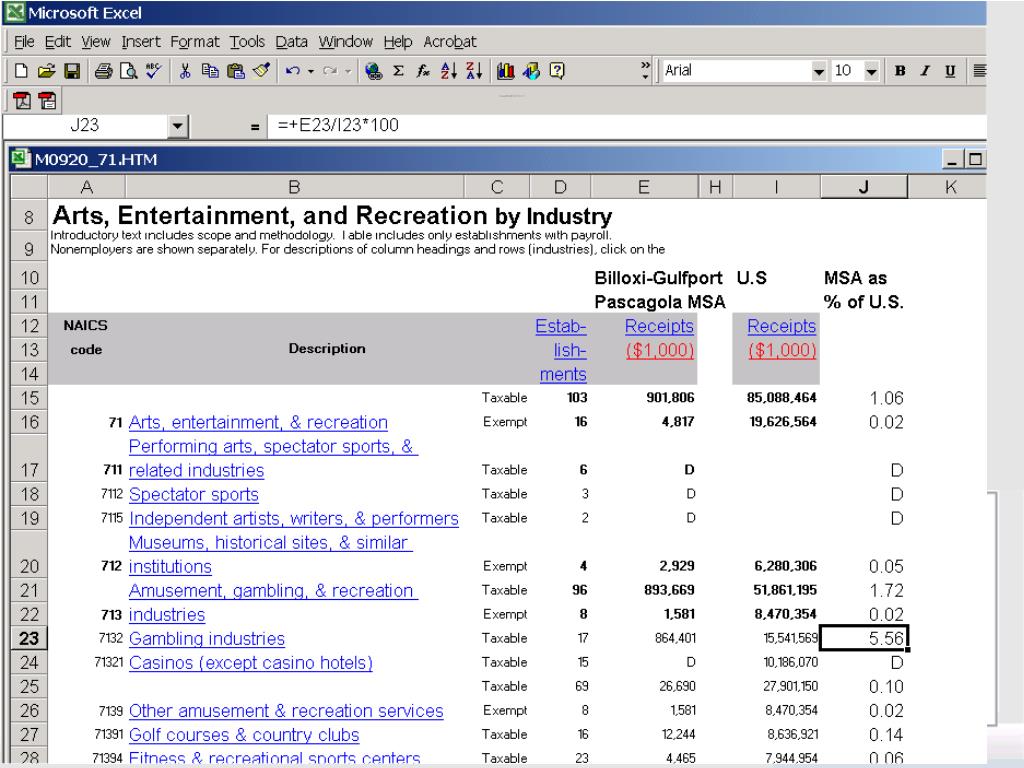Image resolution: width=1024 pixels, height=768 pixels.
Task: Open the Edit menu
Action: pos(57,42)
